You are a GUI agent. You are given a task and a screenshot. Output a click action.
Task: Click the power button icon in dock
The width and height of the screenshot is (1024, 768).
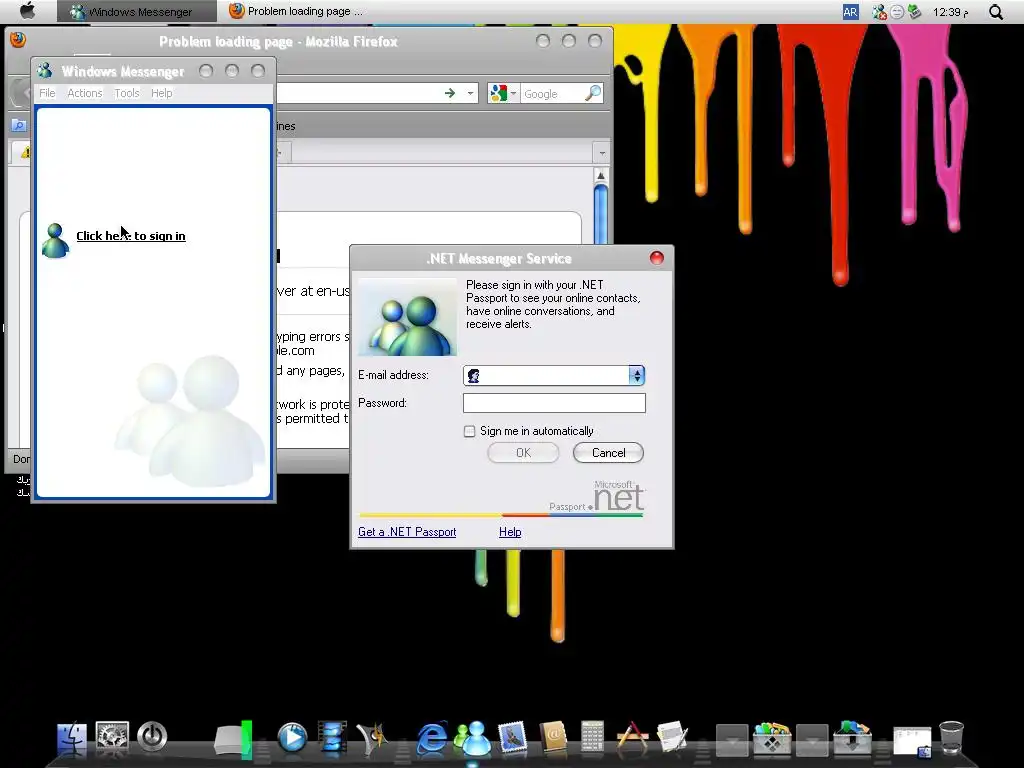pos(152,737)
